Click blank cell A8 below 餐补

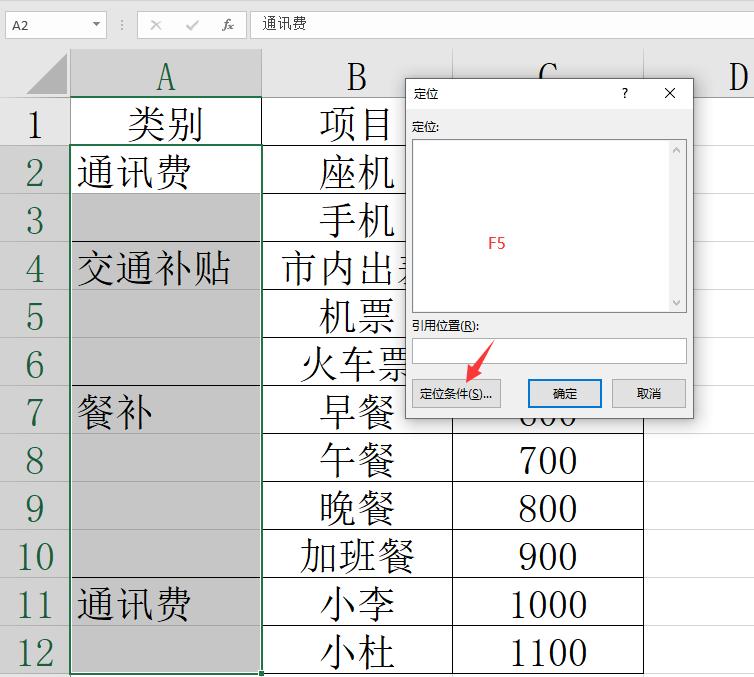[166, 458]
